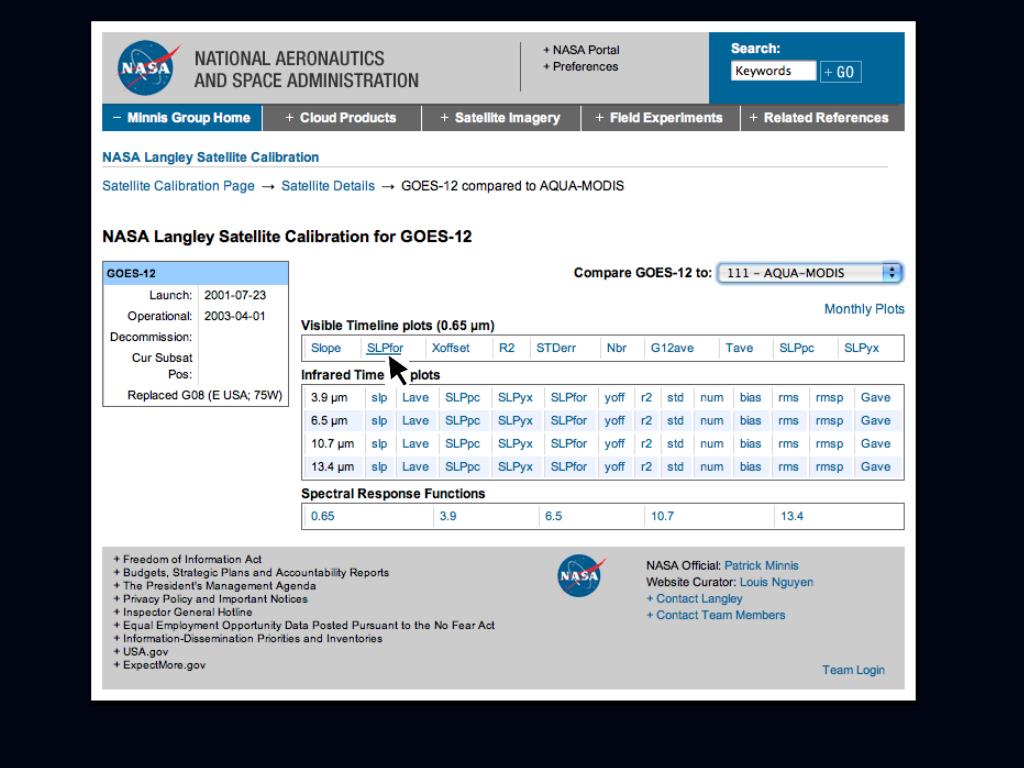Click yoff in the 6.5 µm row
This screenshot has height=768, width=1024.
615,421
